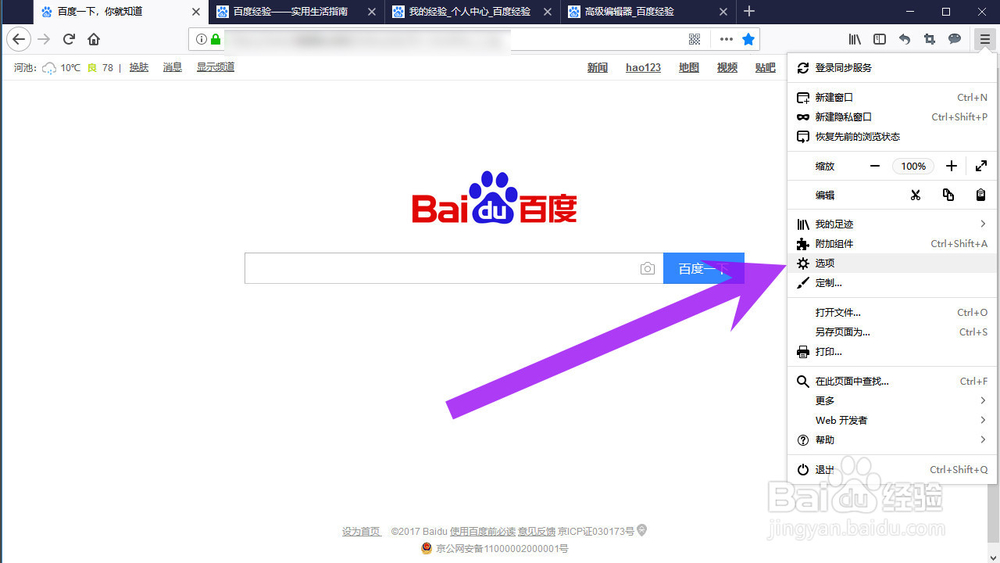Image resolution: width=1000 pixels, height=563 pixels.
Task: Click the copy icon in edit row
Action: tap(948, 195)
